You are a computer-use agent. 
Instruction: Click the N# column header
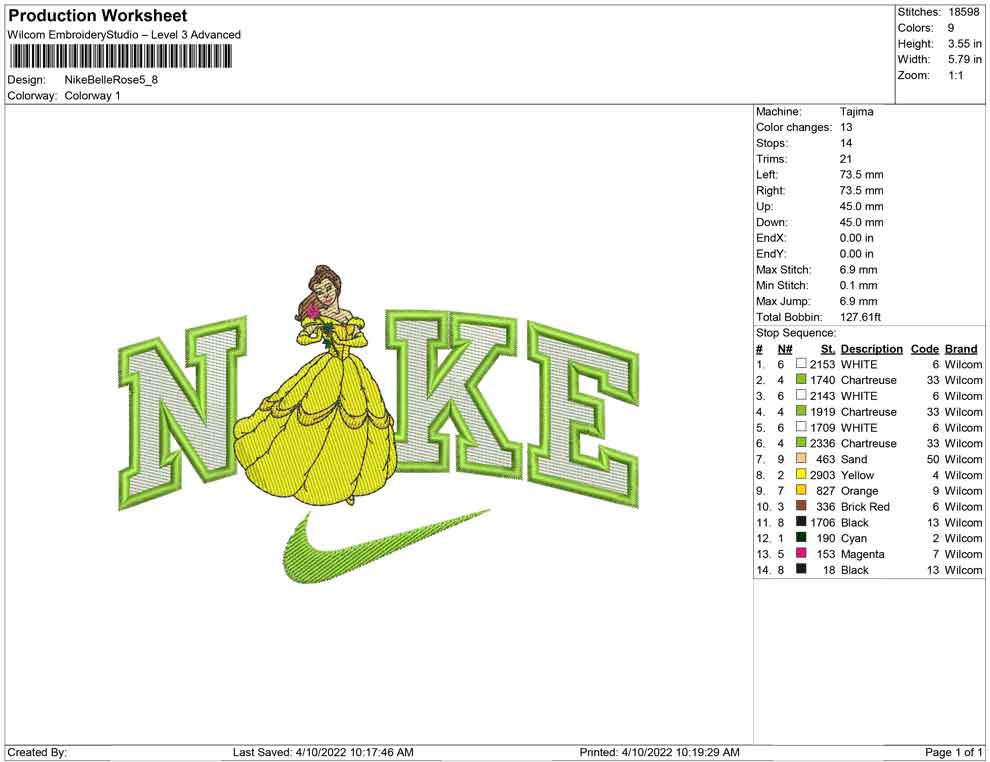[785, 349]
